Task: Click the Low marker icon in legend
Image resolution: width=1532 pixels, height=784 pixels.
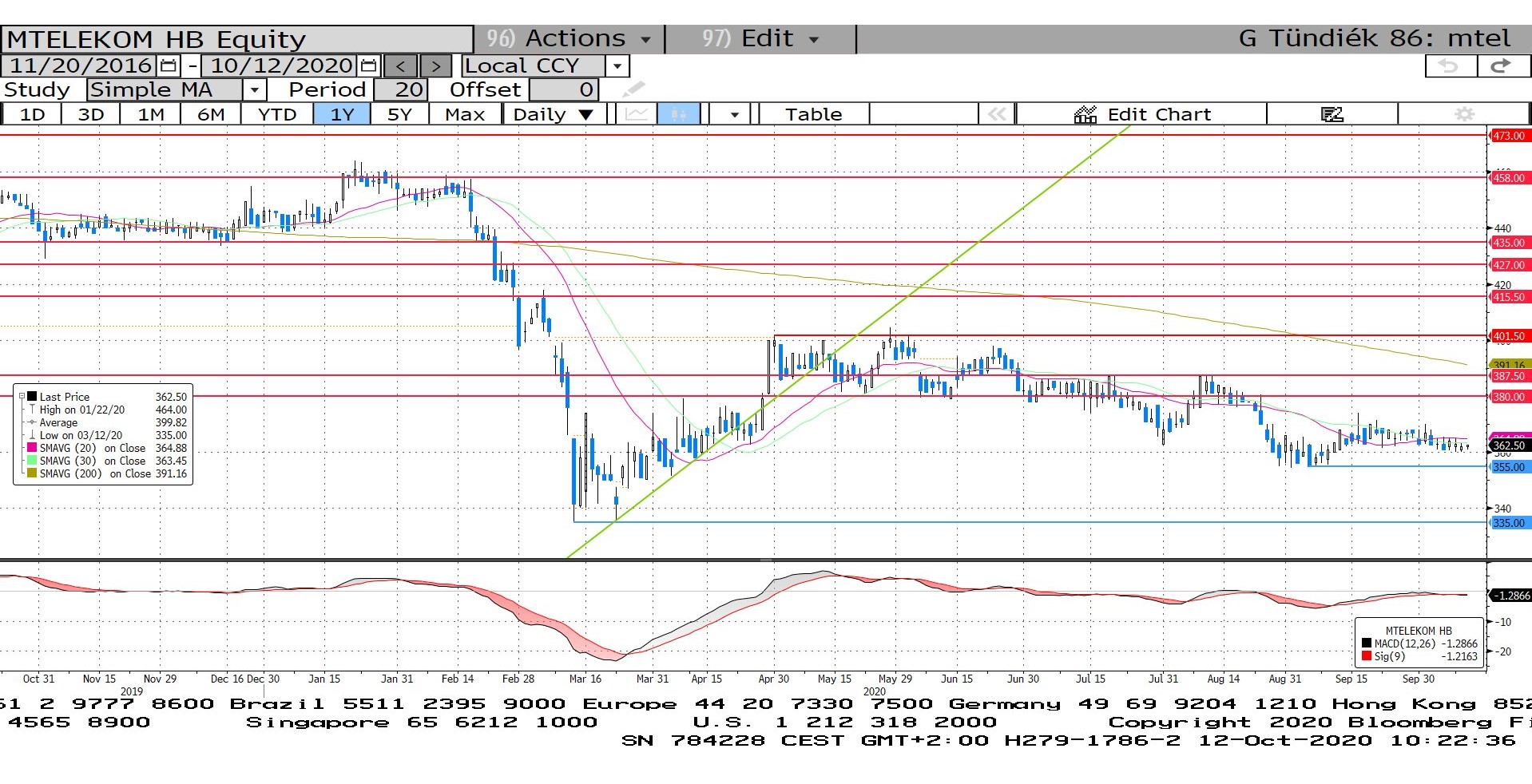Action: coord(32,435)
